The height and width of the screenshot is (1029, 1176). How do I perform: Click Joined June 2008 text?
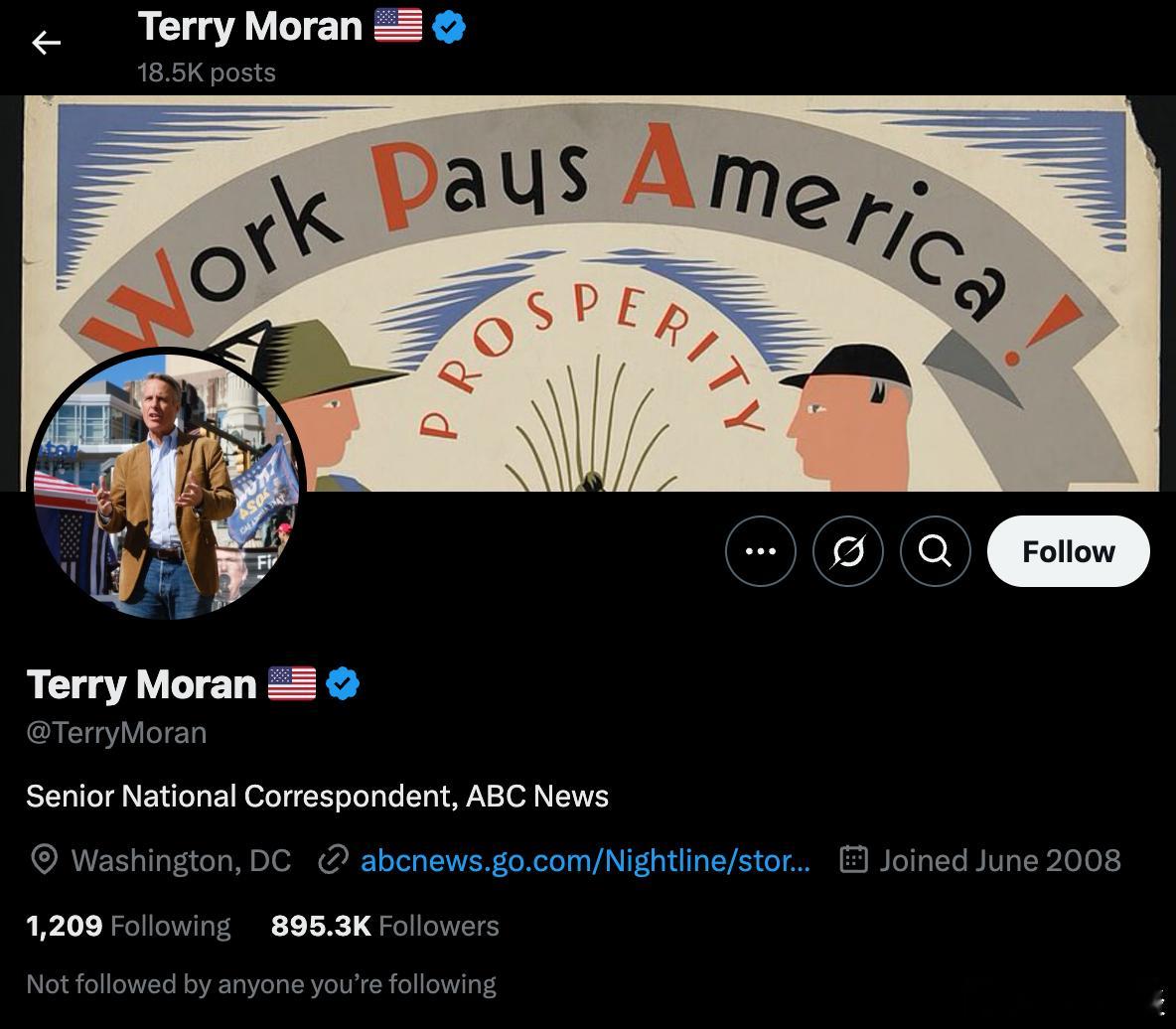[x=1000, y=860]
